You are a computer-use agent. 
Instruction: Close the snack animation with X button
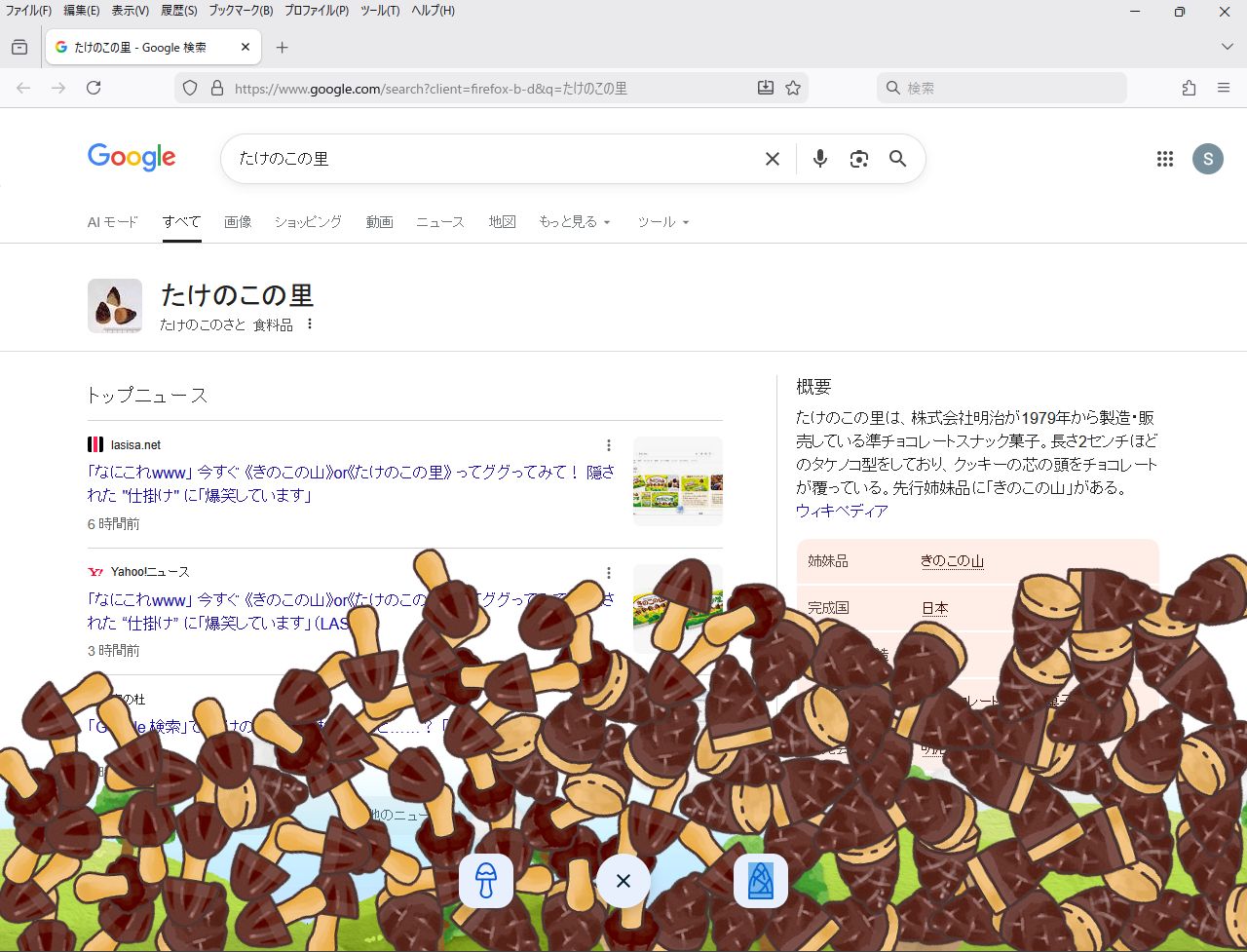click(x=623, y=881)
